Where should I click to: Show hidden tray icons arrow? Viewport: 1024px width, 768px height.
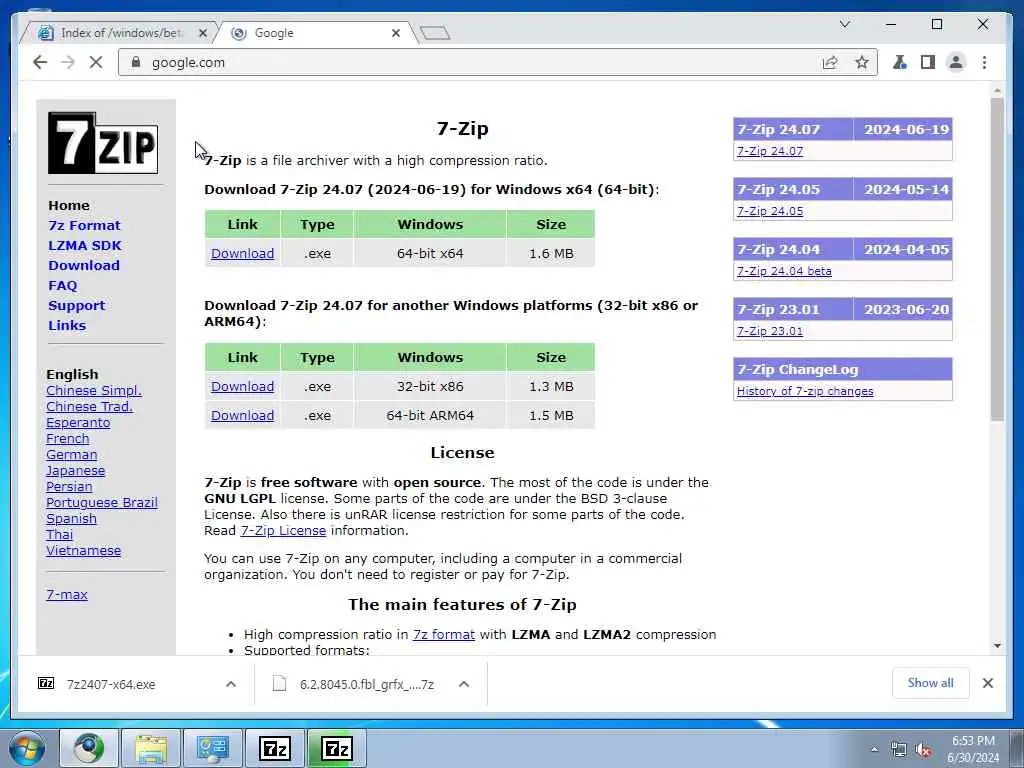coord(874,750)
